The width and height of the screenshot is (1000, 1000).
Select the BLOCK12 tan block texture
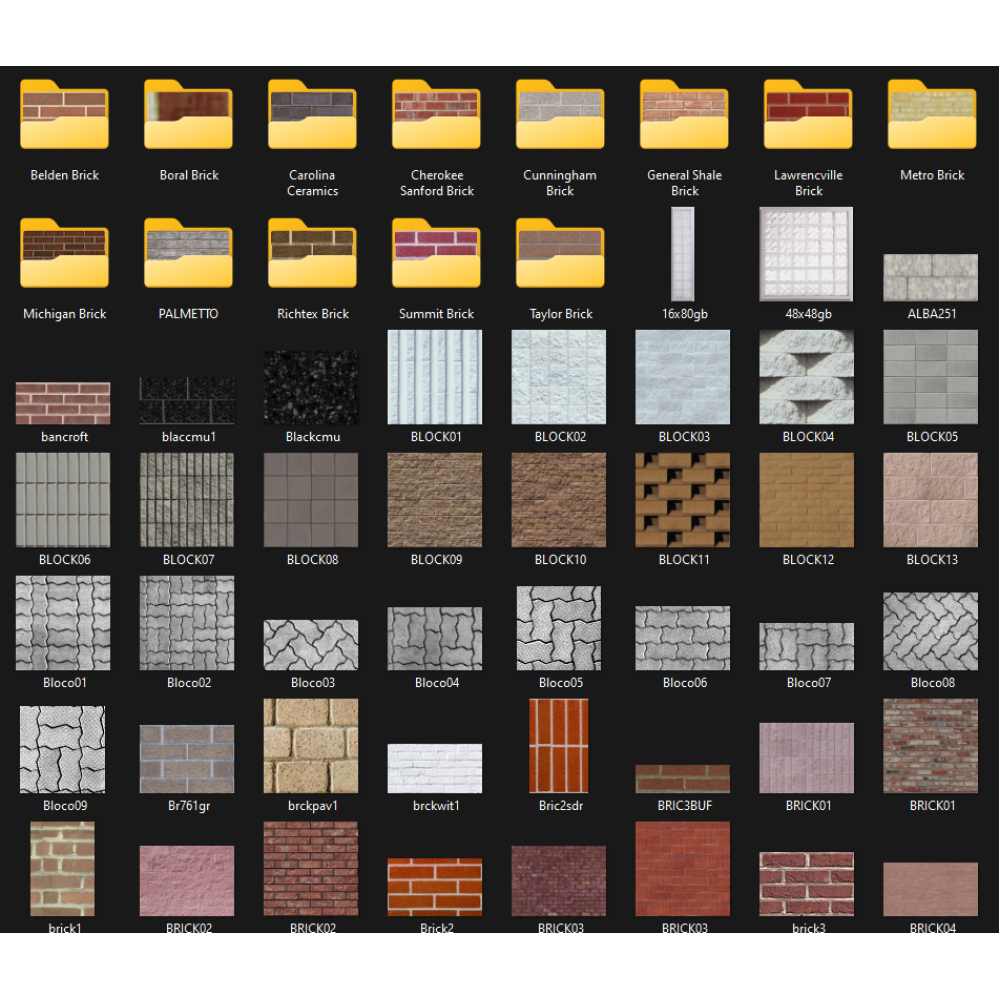pyautogui.click(x=806, y=500)
